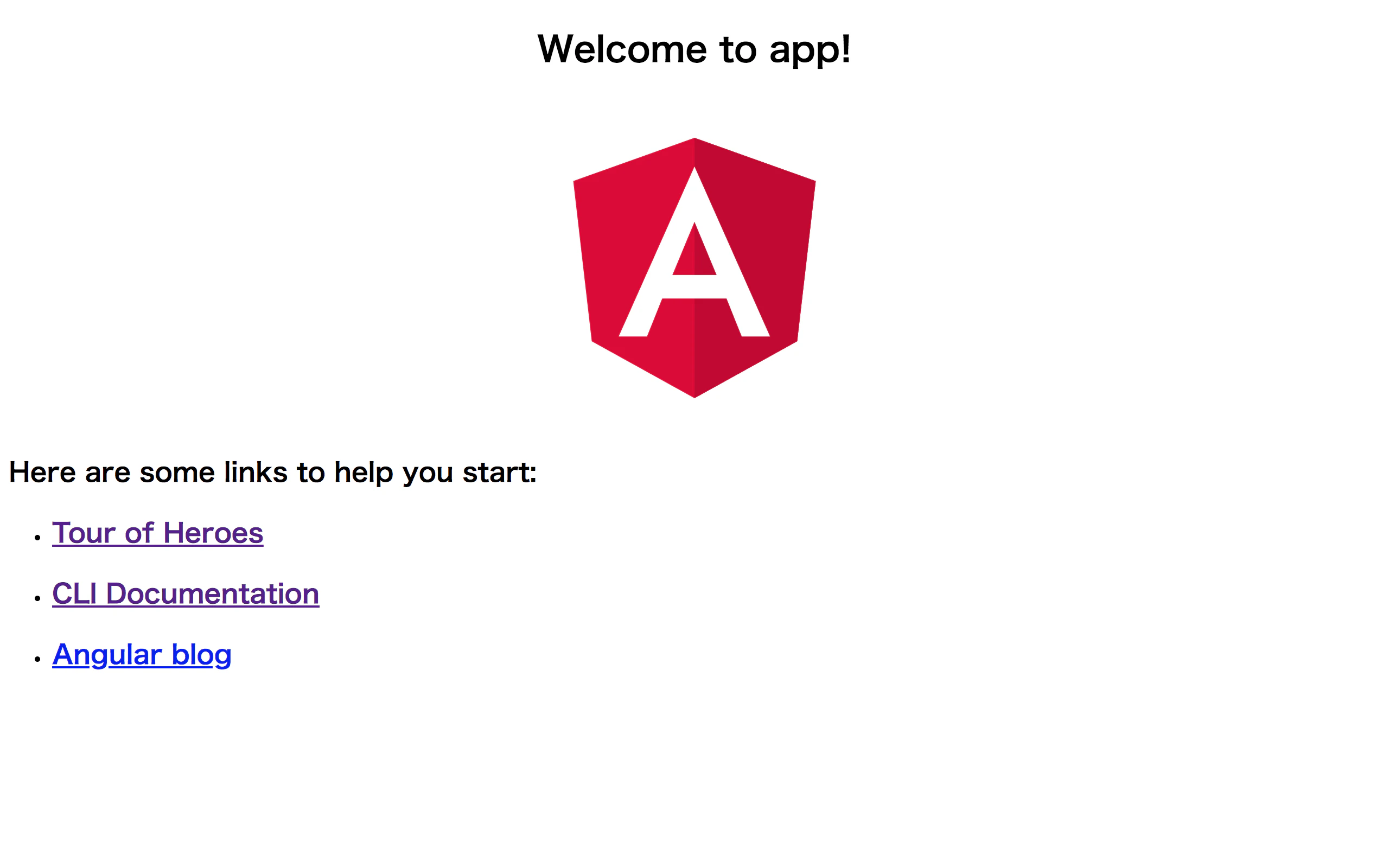Click the word Tour in first link
The image size is (1389, 868).
click(x=84, y=533)
